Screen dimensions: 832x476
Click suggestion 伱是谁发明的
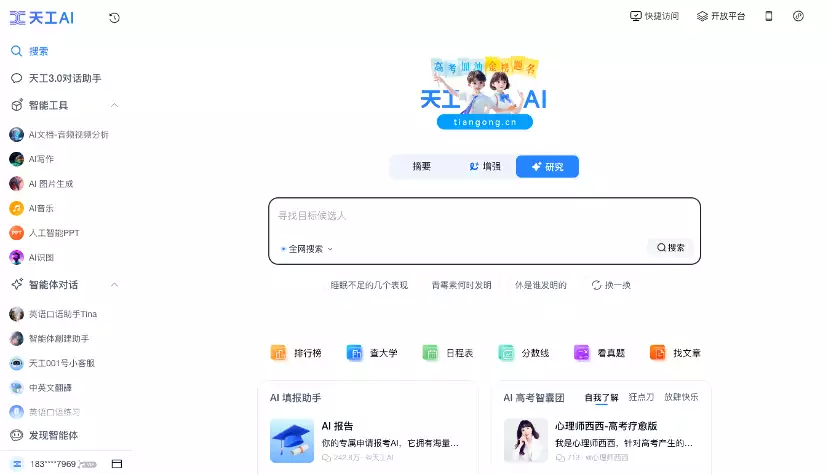pyautogui.click(x=540, y=285)
